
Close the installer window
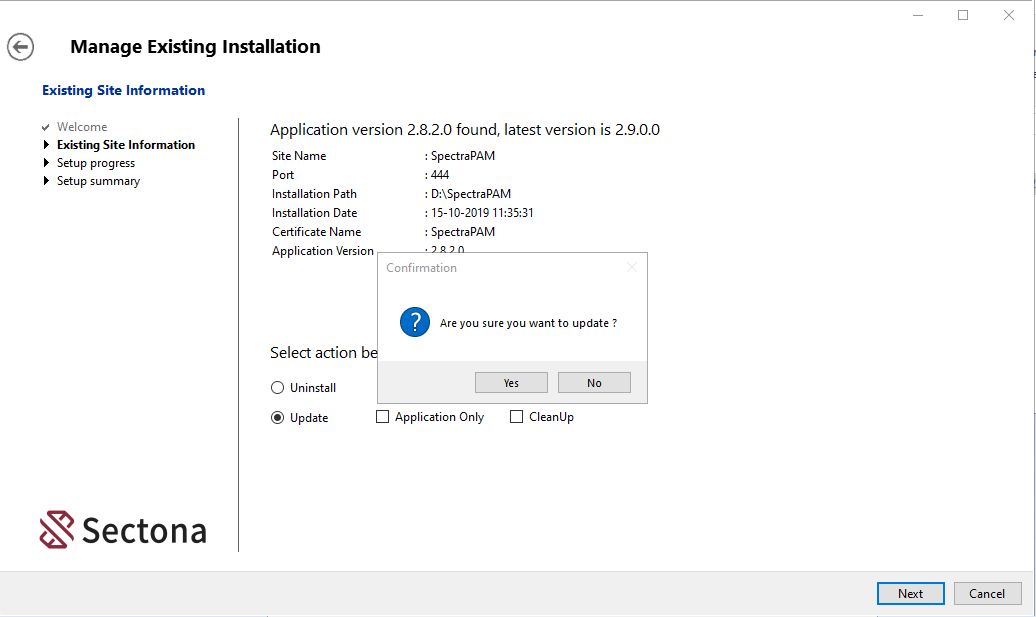pyautogui.click(x=1009, y=15)
